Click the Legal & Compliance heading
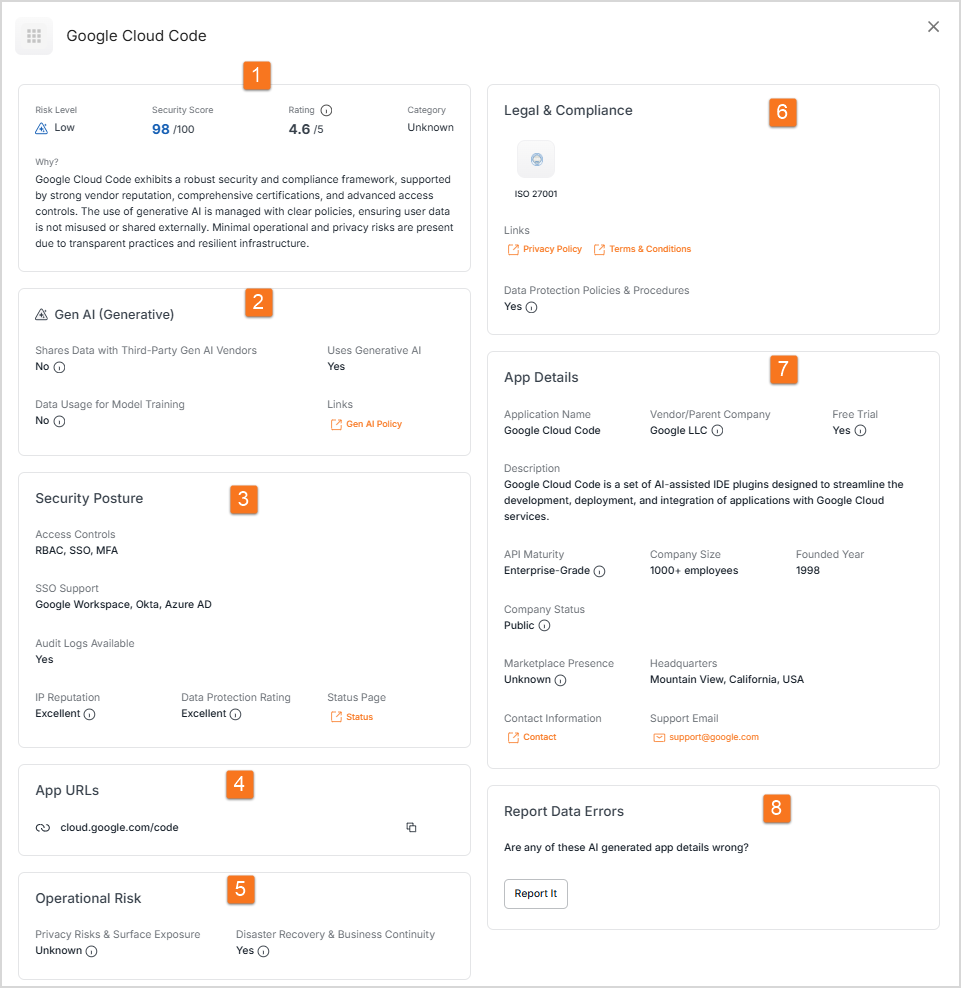This screenshot has height=988, width=961. [568, 110]
